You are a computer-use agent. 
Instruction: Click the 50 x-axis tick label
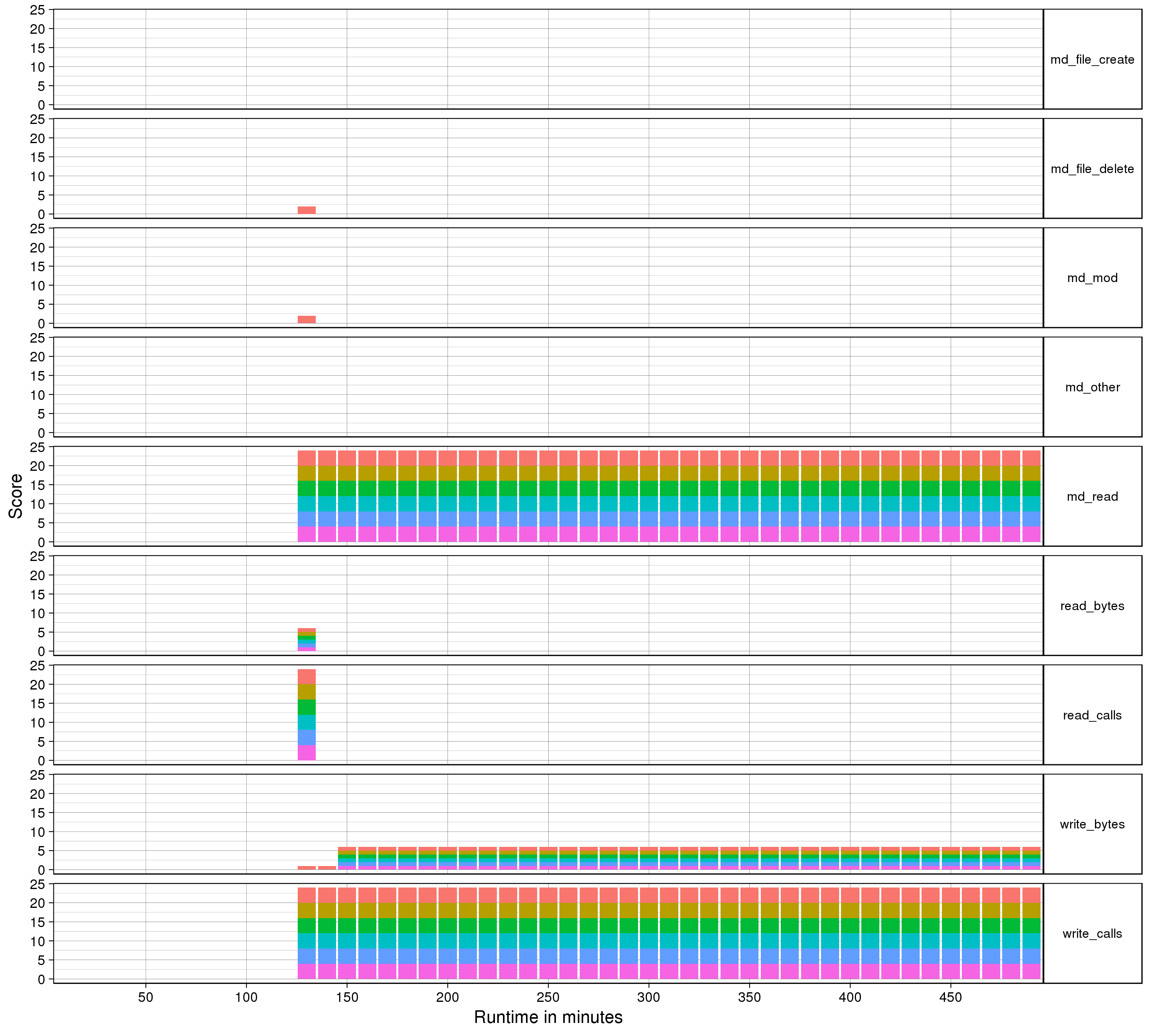146,997
